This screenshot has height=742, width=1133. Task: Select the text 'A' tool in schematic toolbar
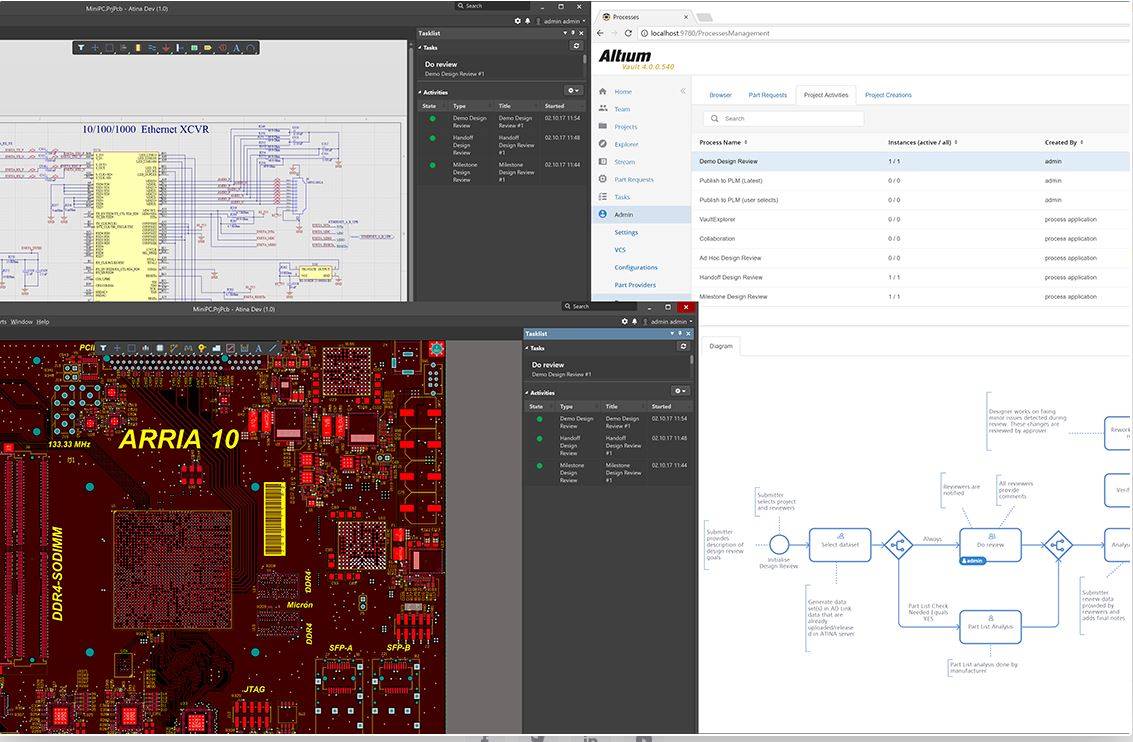pos(236,47)
